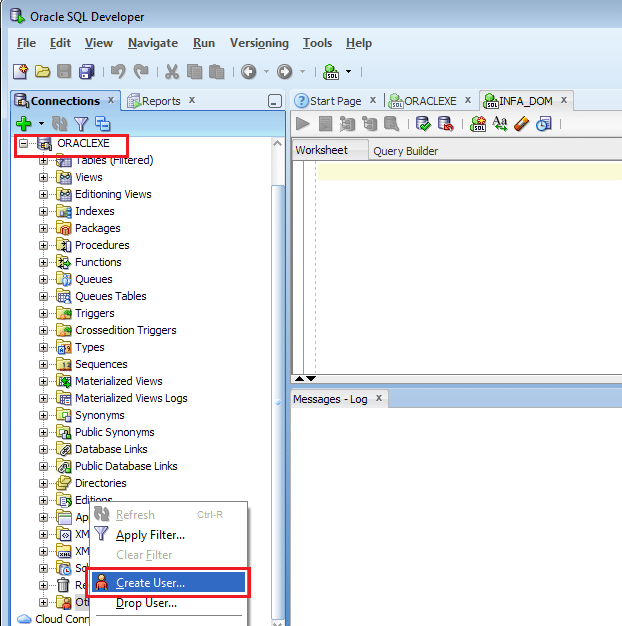Click the Forward navigation arrow icon
This screenshot has height=626, width=622.
click(285, 72)
